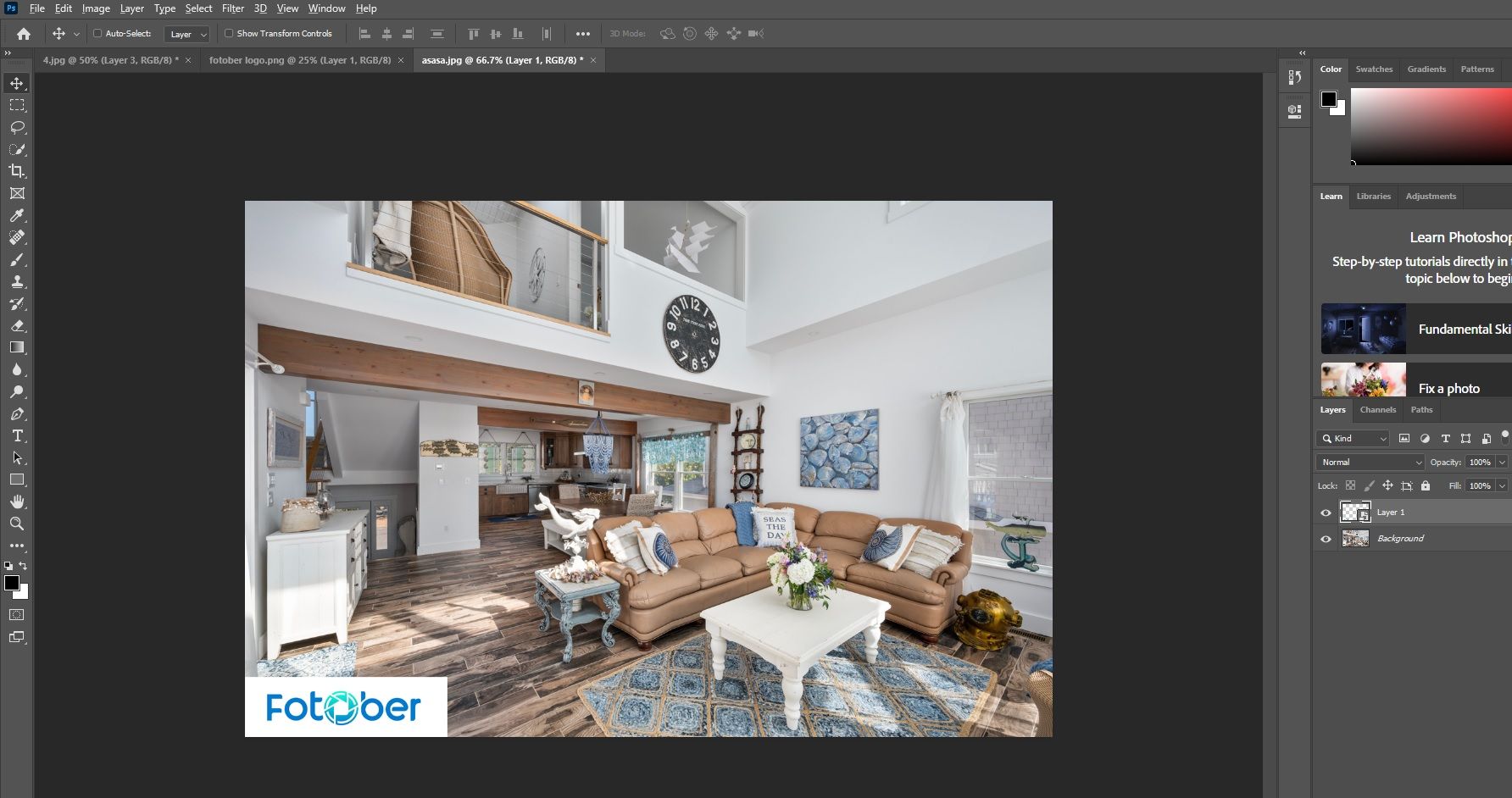This screenshot has height=798, width=1512.
Task: Switch to the Channels tab
Action: click(x=1377, y=410)
